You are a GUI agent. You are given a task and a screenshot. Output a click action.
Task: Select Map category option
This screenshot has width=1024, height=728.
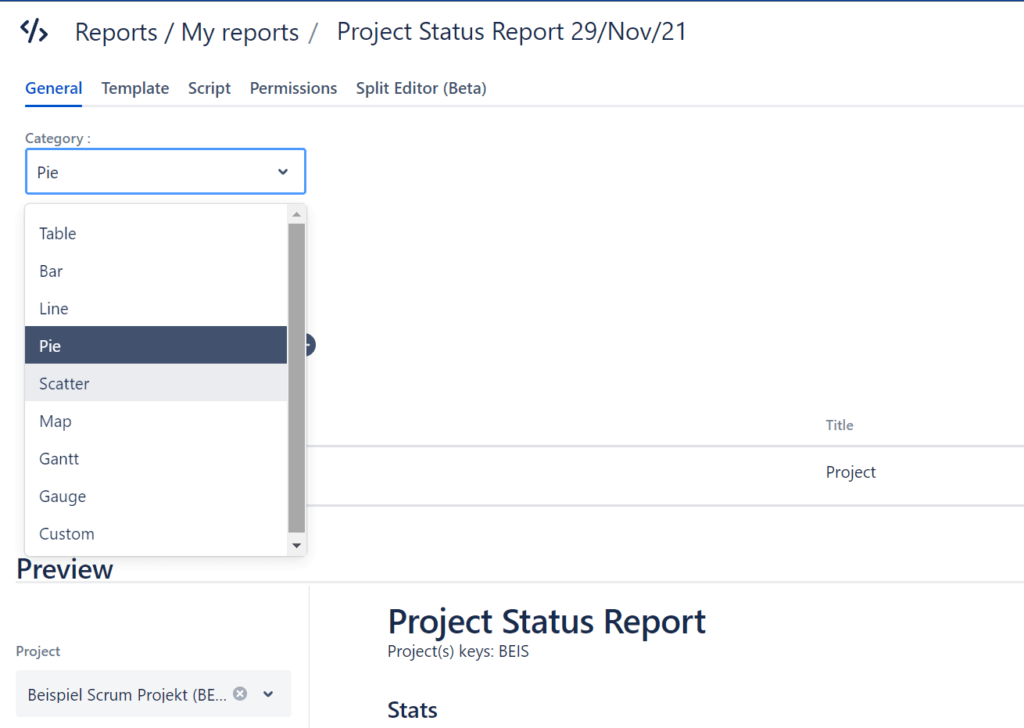point(55,421)
